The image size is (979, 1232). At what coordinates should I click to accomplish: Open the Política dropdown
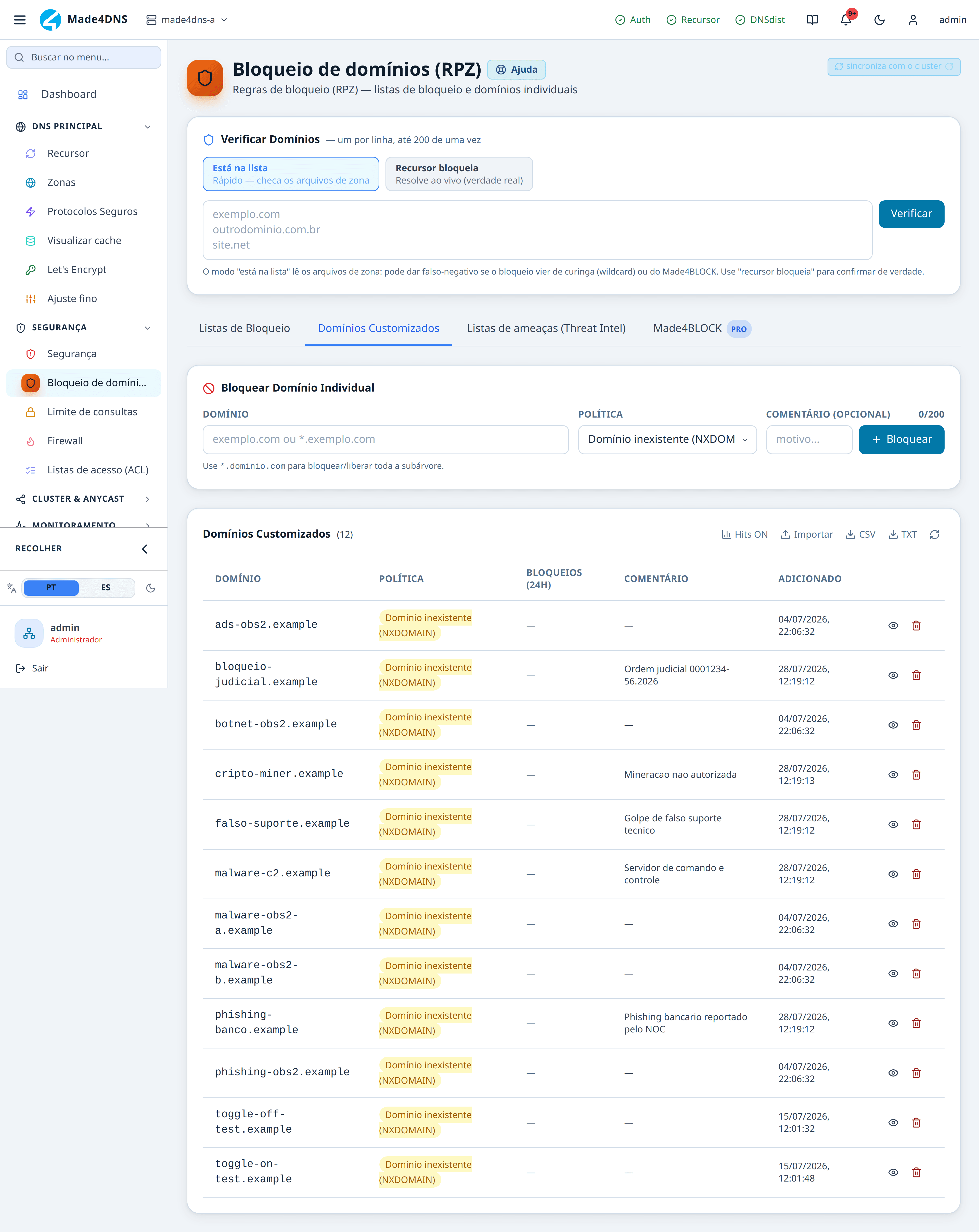[x=667, y=439]
